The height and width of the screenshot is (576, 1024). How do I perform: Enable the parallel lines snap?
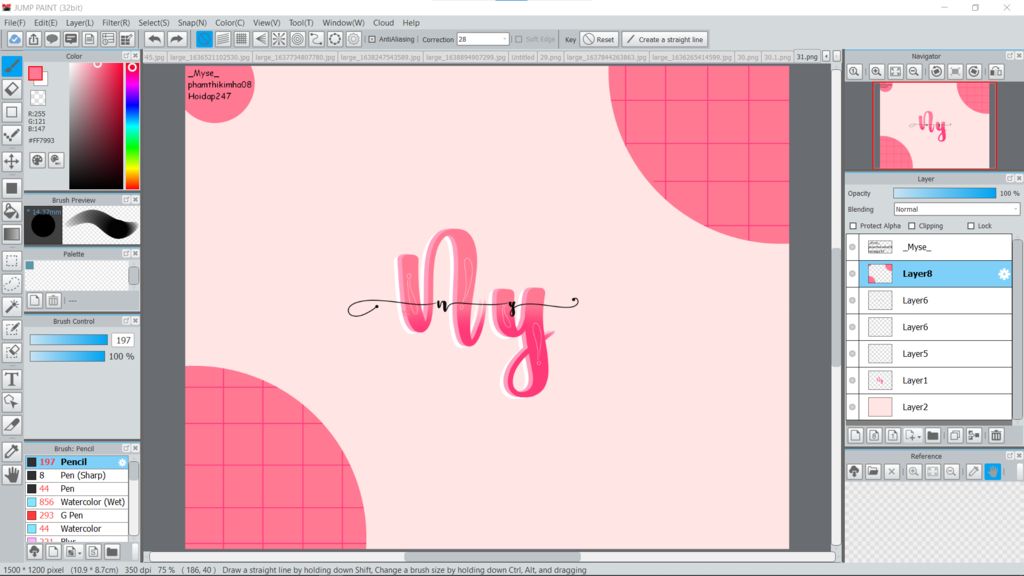click(223, 39)
